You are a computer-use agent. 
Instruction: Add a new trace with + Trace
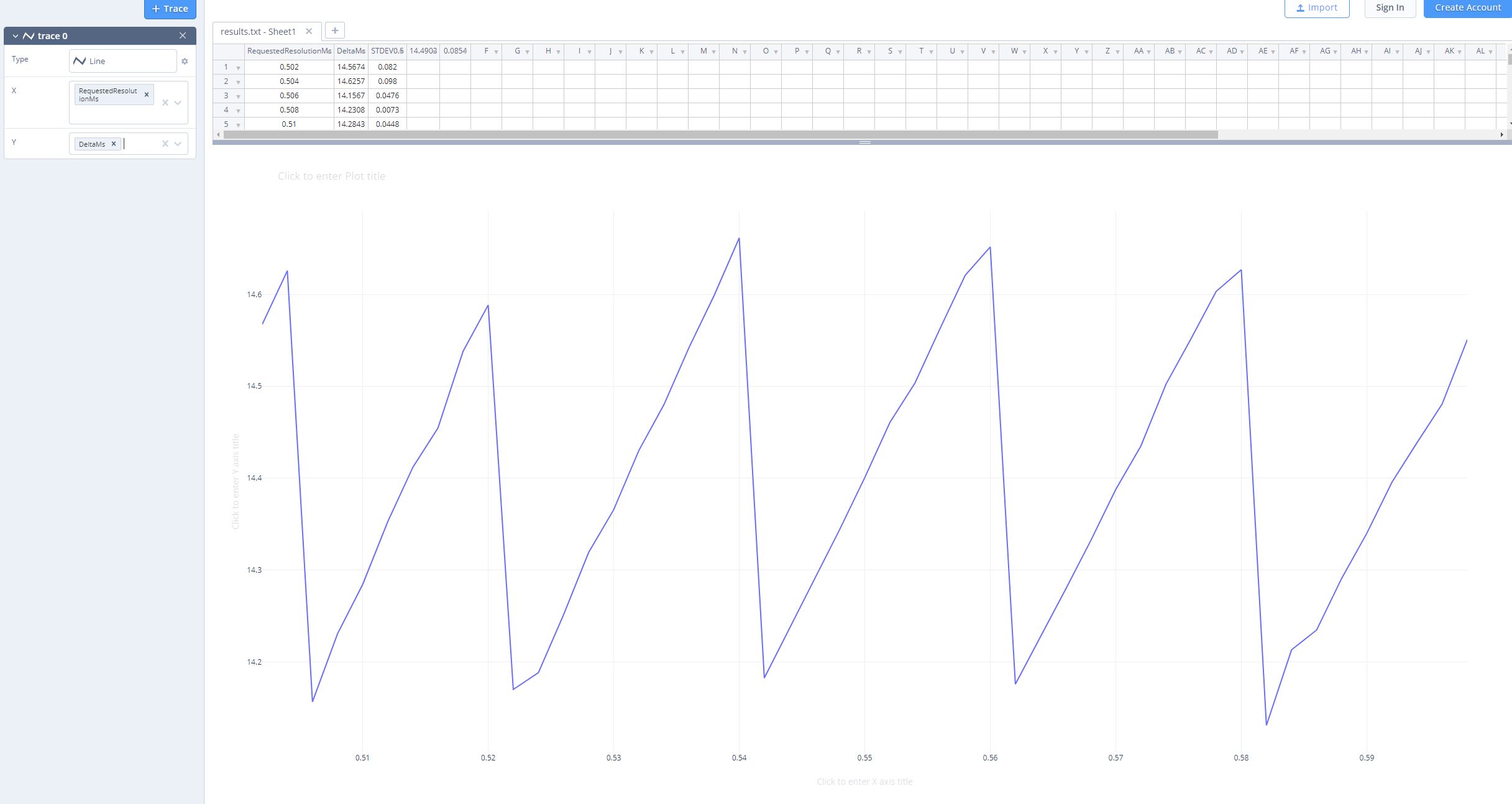pos(170,8)
